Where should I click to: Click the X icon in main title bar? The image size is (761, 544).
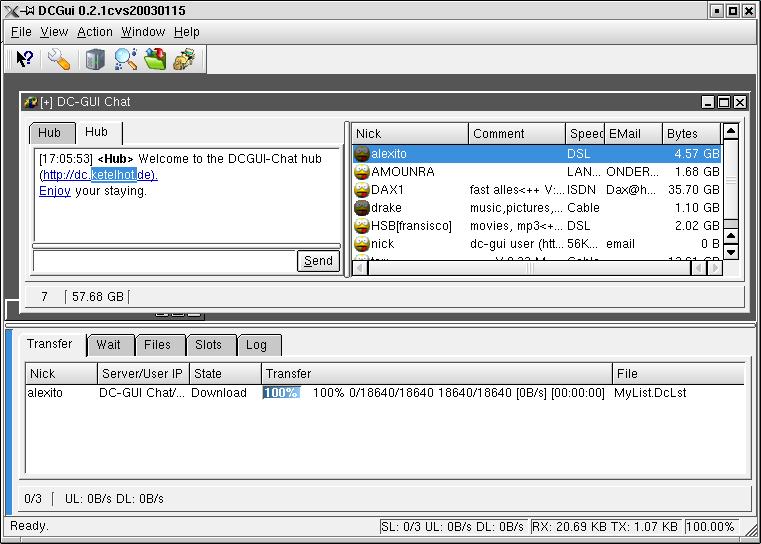coord(11,11)
